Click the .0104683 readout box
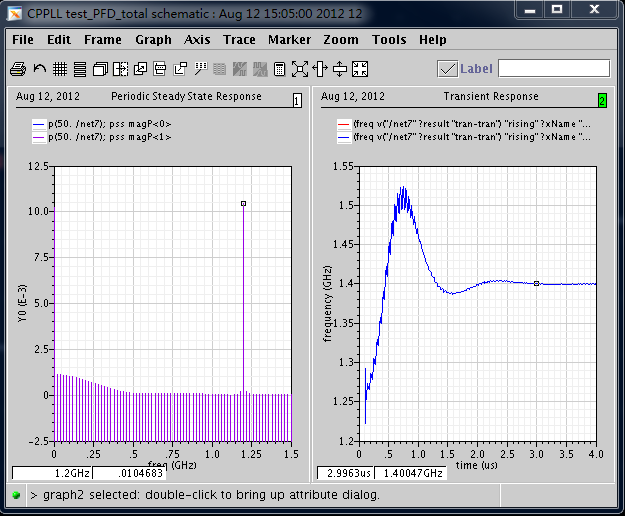625x516 pixels. [x=129, y=473]
